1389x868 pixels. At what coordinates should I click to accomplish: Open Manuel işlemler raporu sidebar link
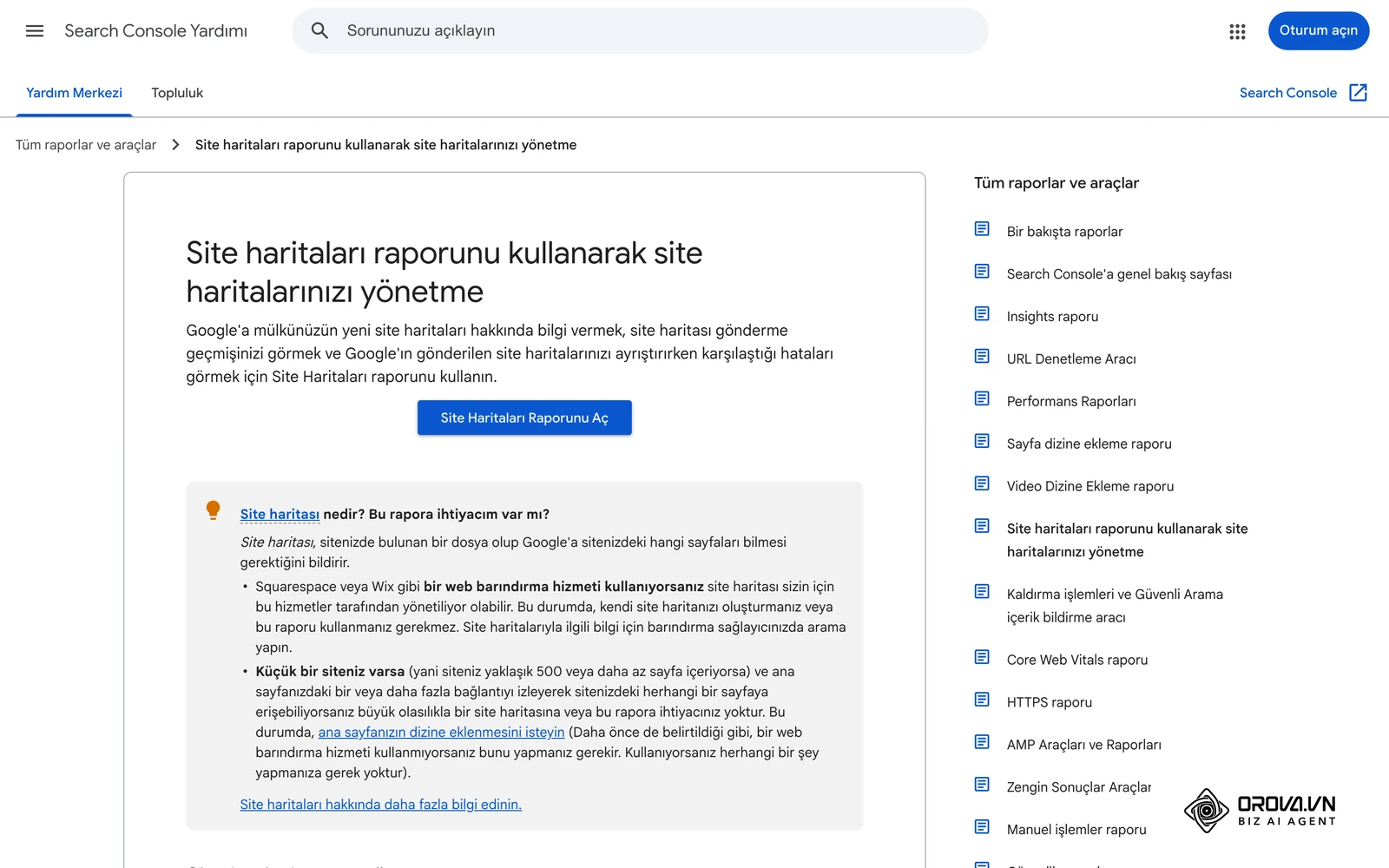pos(1076,831)
